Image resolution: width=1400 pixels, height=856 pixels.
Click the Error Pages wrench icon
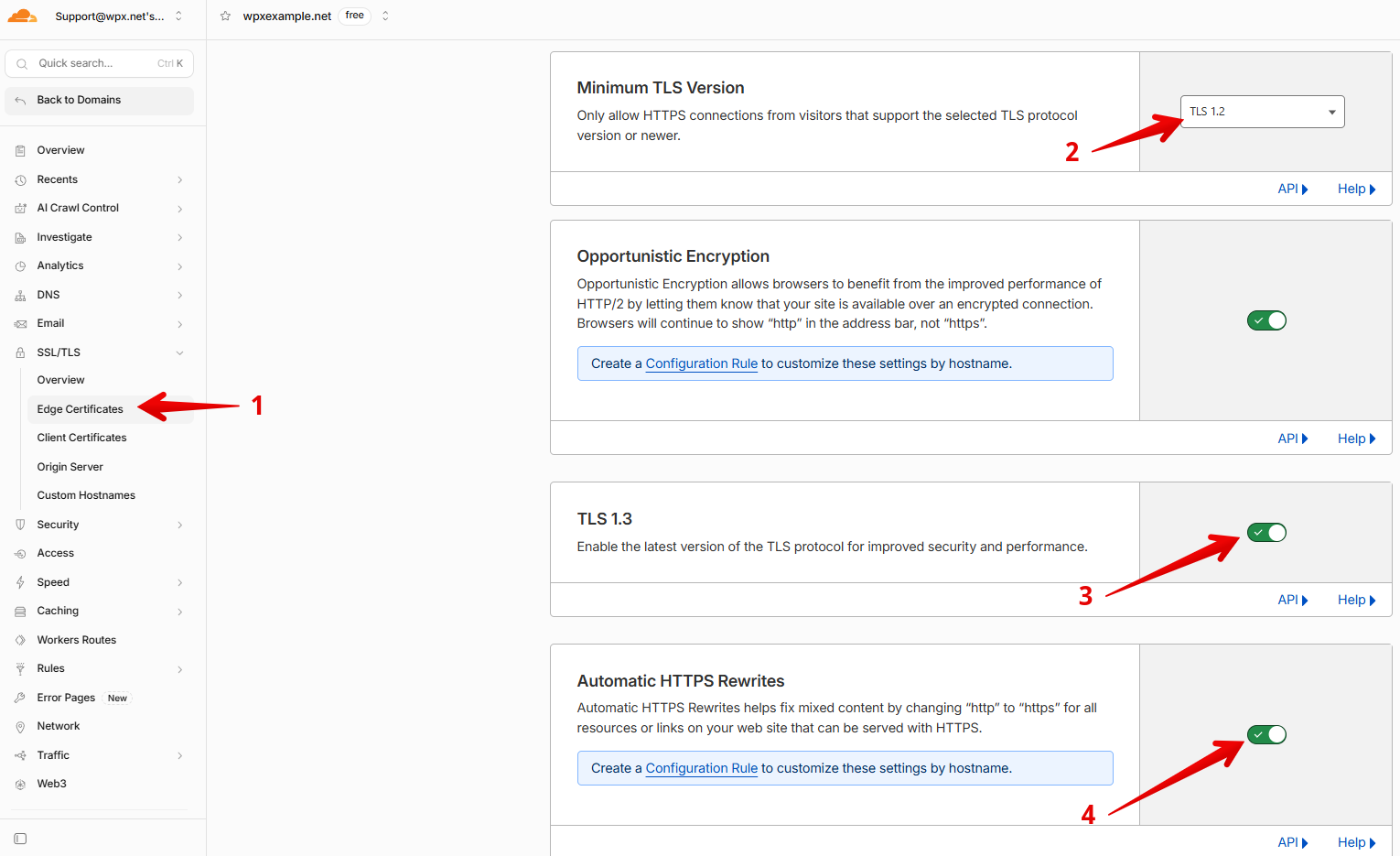20,698
